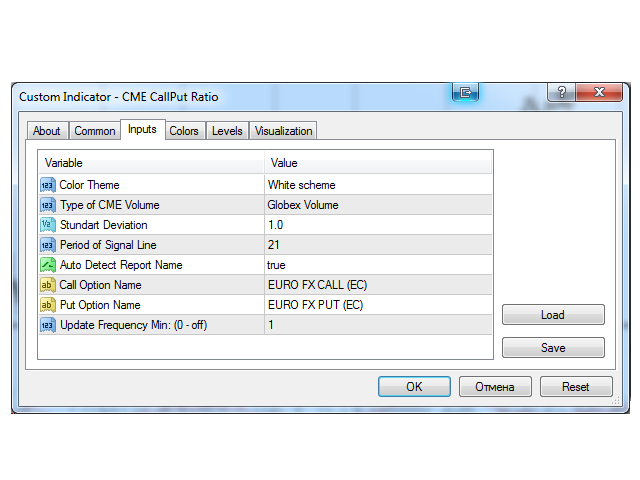Click the integer icon beside Update Frequency Min
Image resolution: width=640 pixels, height=480 pixels.
coord(48,325)
